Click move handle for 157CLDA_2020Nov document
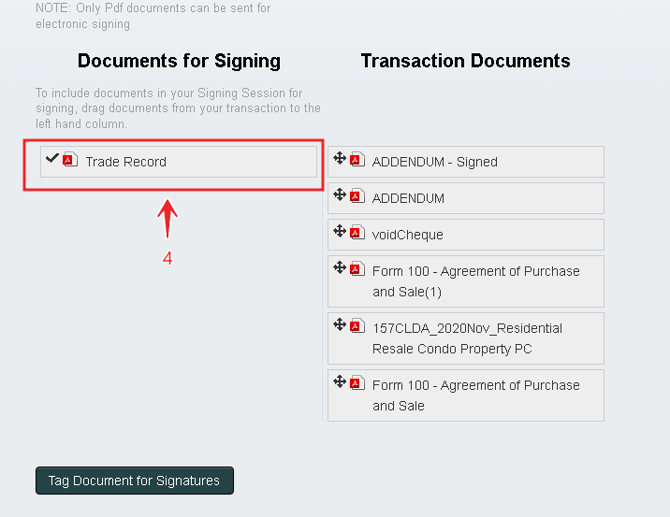 coord(340,325)
